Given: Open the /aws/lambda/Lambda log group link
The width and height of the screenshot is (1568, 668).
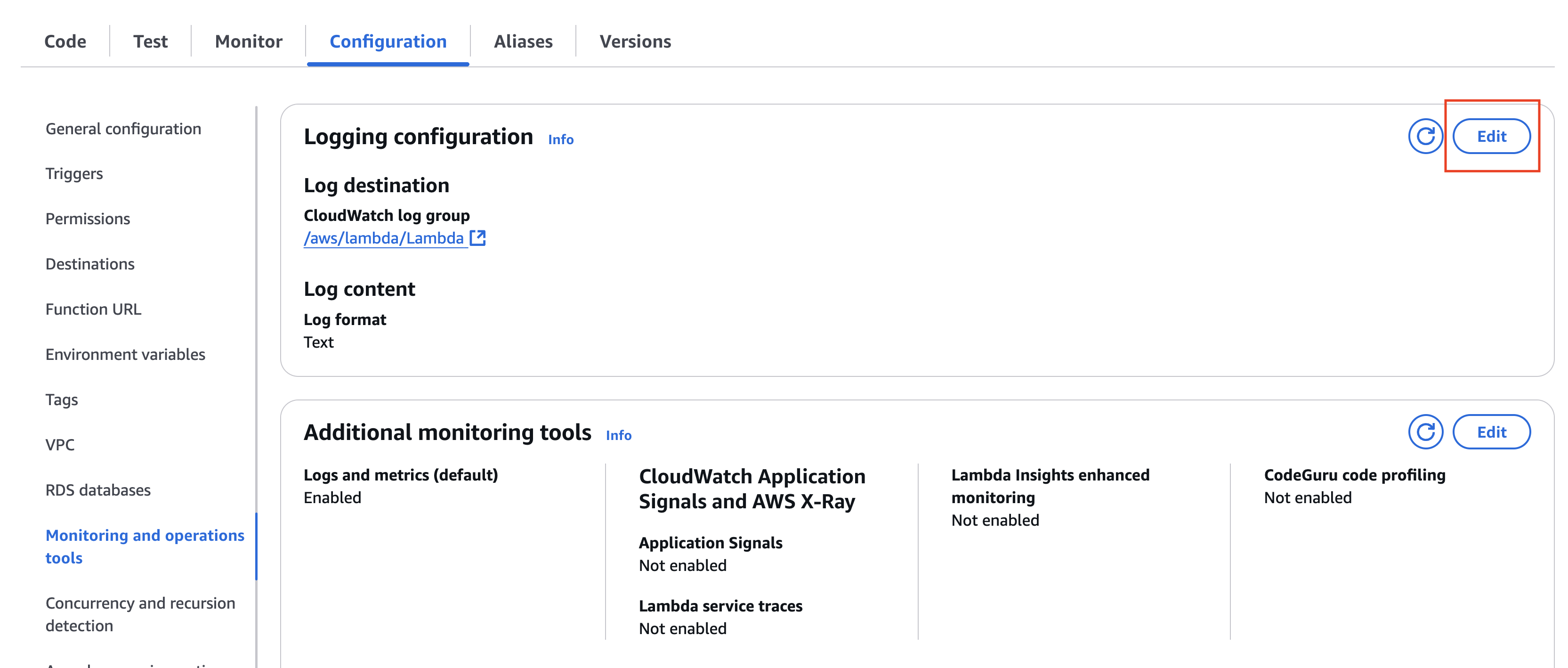Looking at the screenshot, I should (x=384, y=238).
